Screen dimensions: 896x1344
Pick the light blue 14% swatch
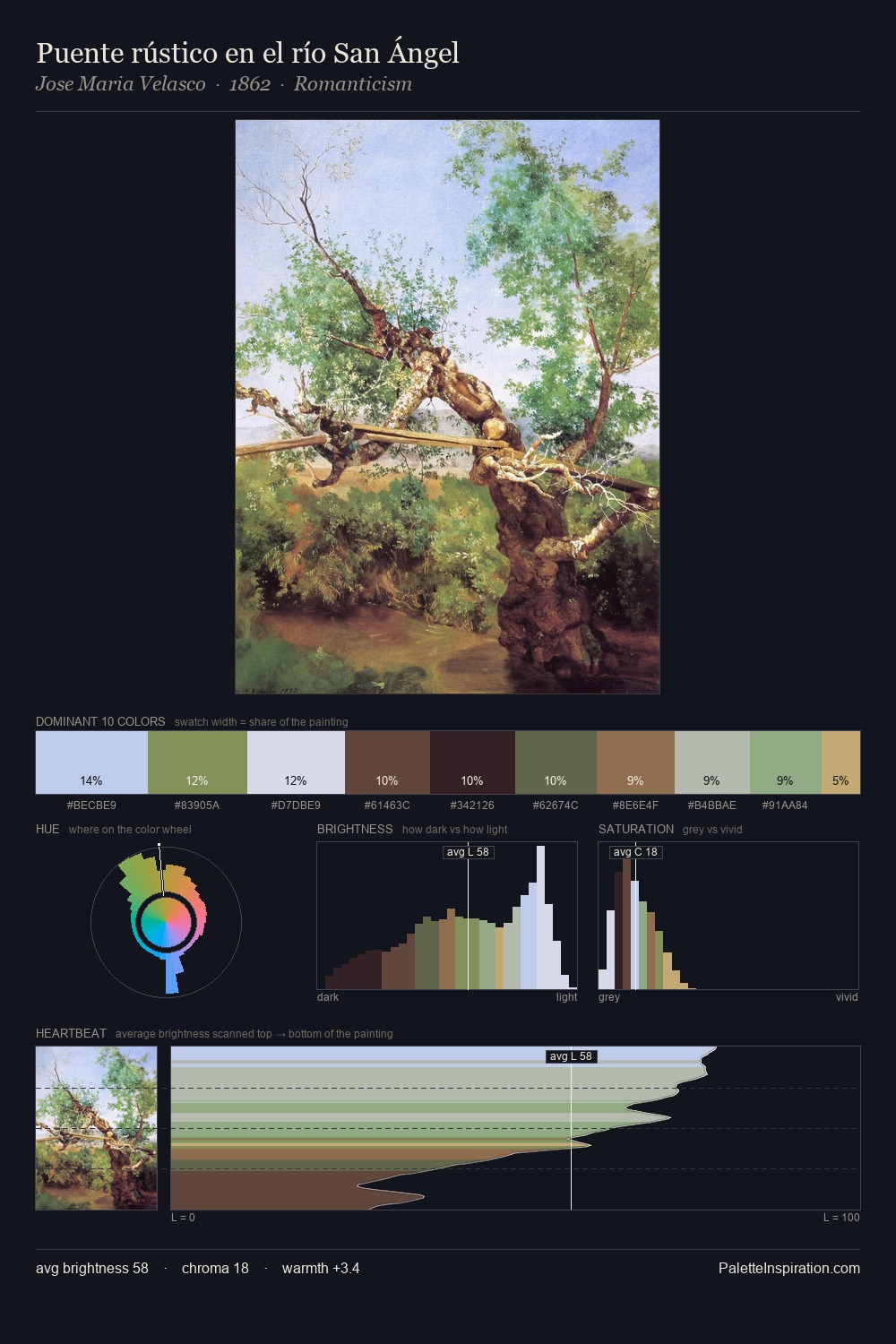click(x=91, y=762)
